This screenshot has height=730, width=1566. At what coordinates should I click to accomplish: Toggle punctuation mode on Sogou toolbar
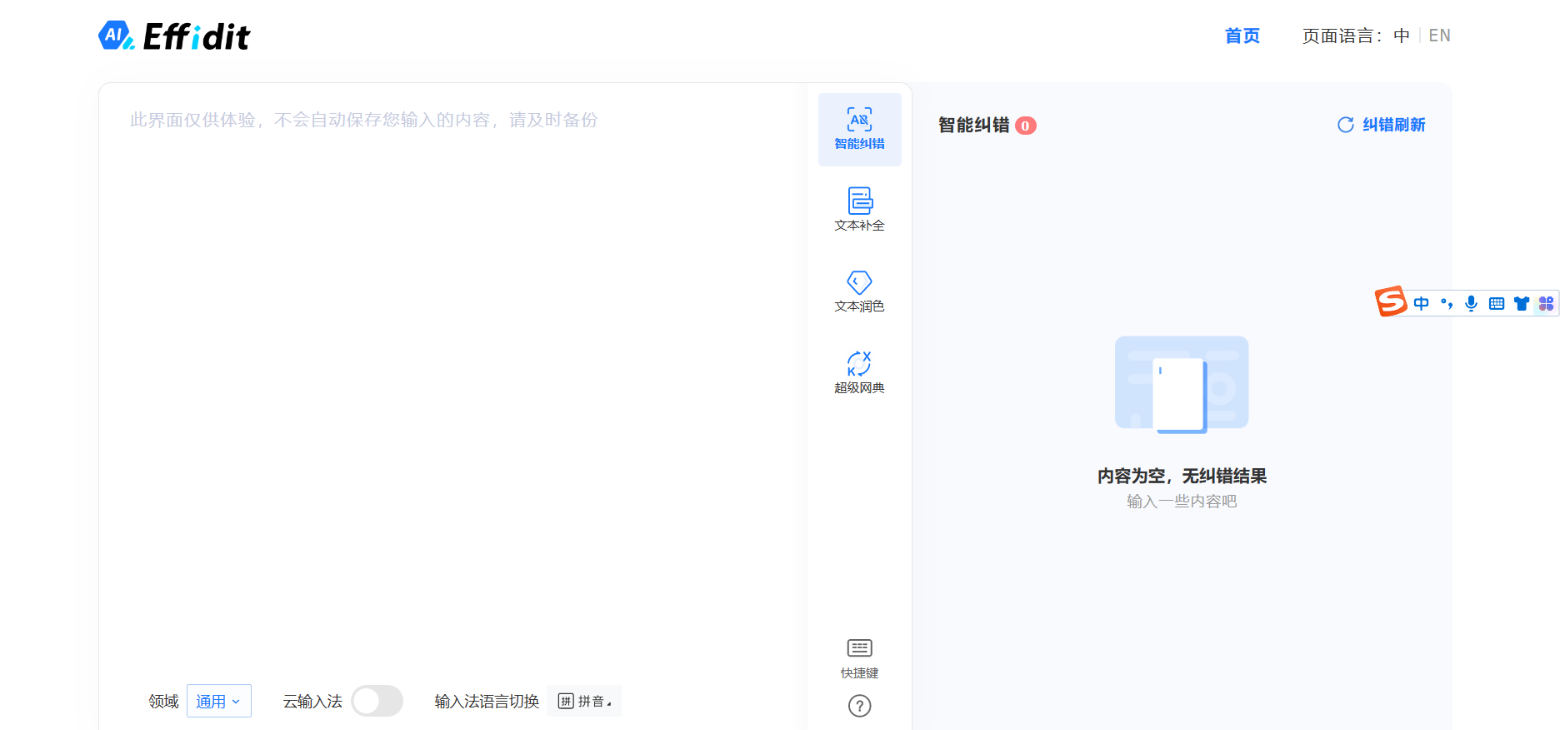click(x=1447, y=302)
